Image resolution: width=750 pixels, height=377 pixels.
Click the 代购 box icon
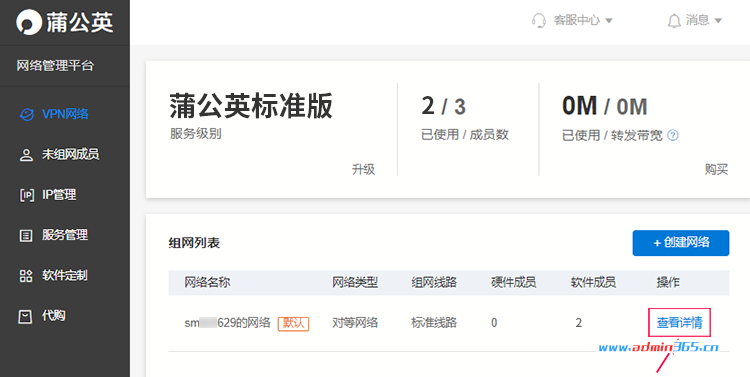coord(26,316)
